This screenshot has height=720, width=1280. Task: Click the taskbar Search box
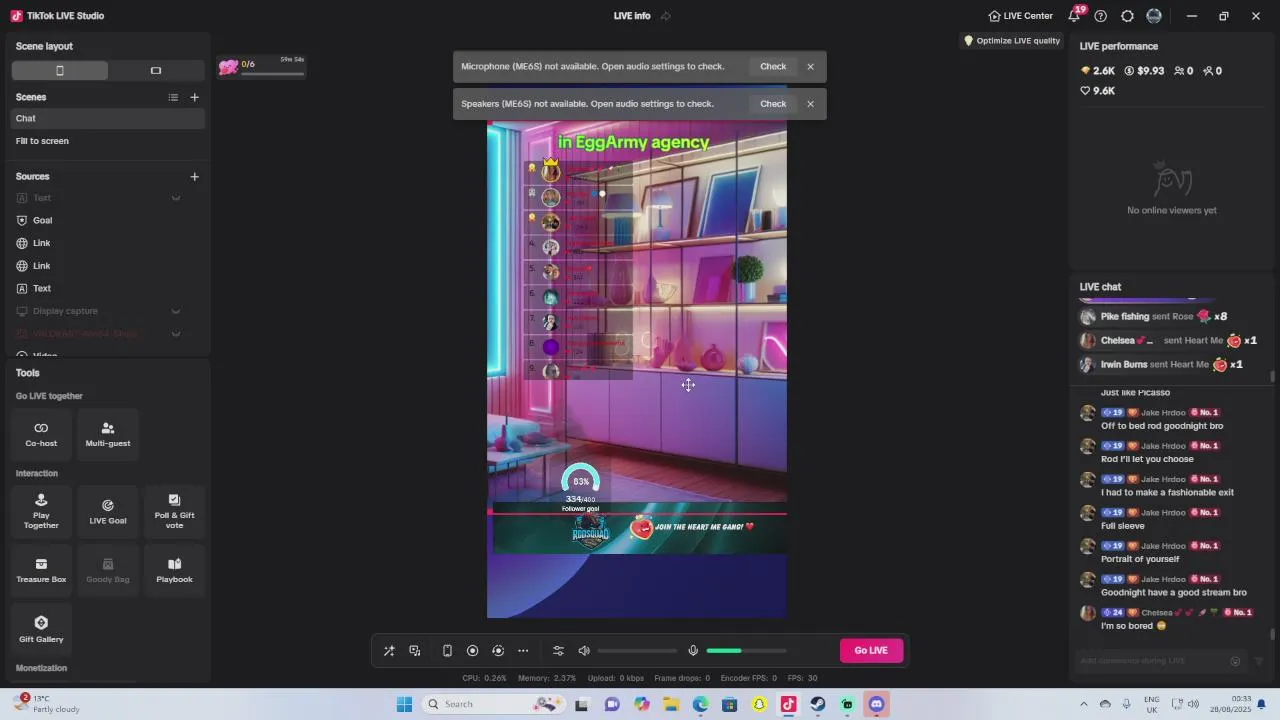(492, 705)
